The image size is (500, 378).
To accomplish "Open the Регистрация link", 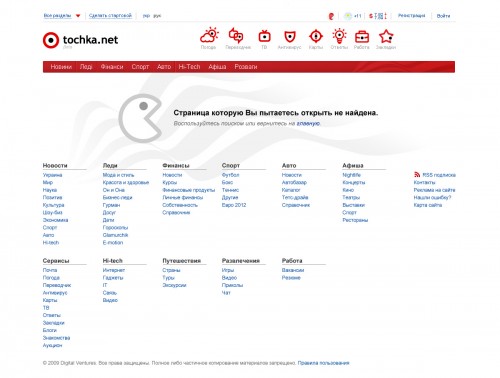I will [x=412, y=16].
